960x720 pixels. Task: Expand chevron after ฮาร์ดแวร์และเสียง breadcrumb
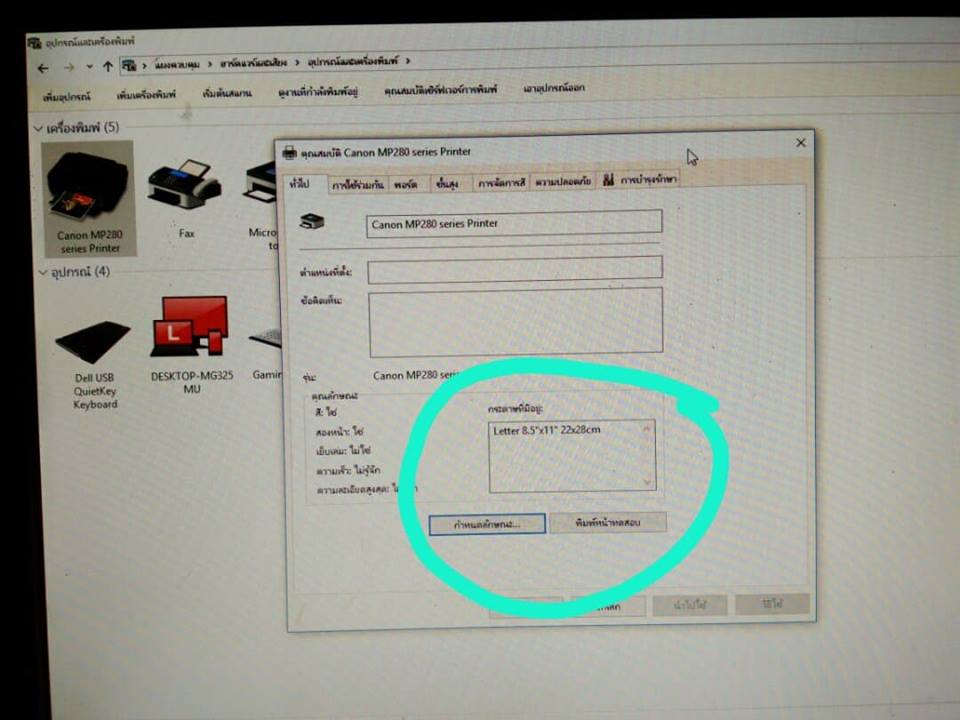[x=297, y=62]
